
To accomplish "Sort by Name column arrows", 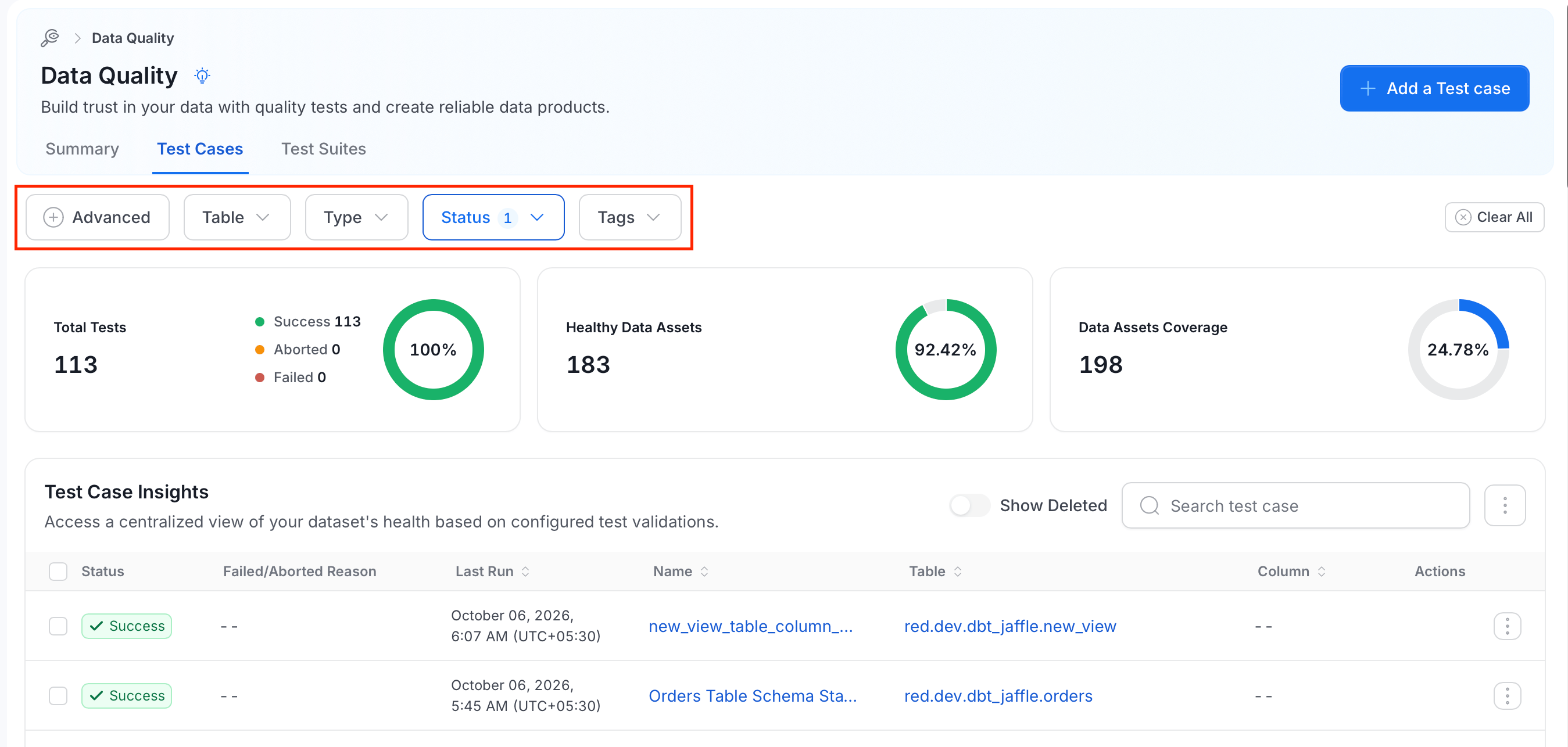I will coord(704,571).
